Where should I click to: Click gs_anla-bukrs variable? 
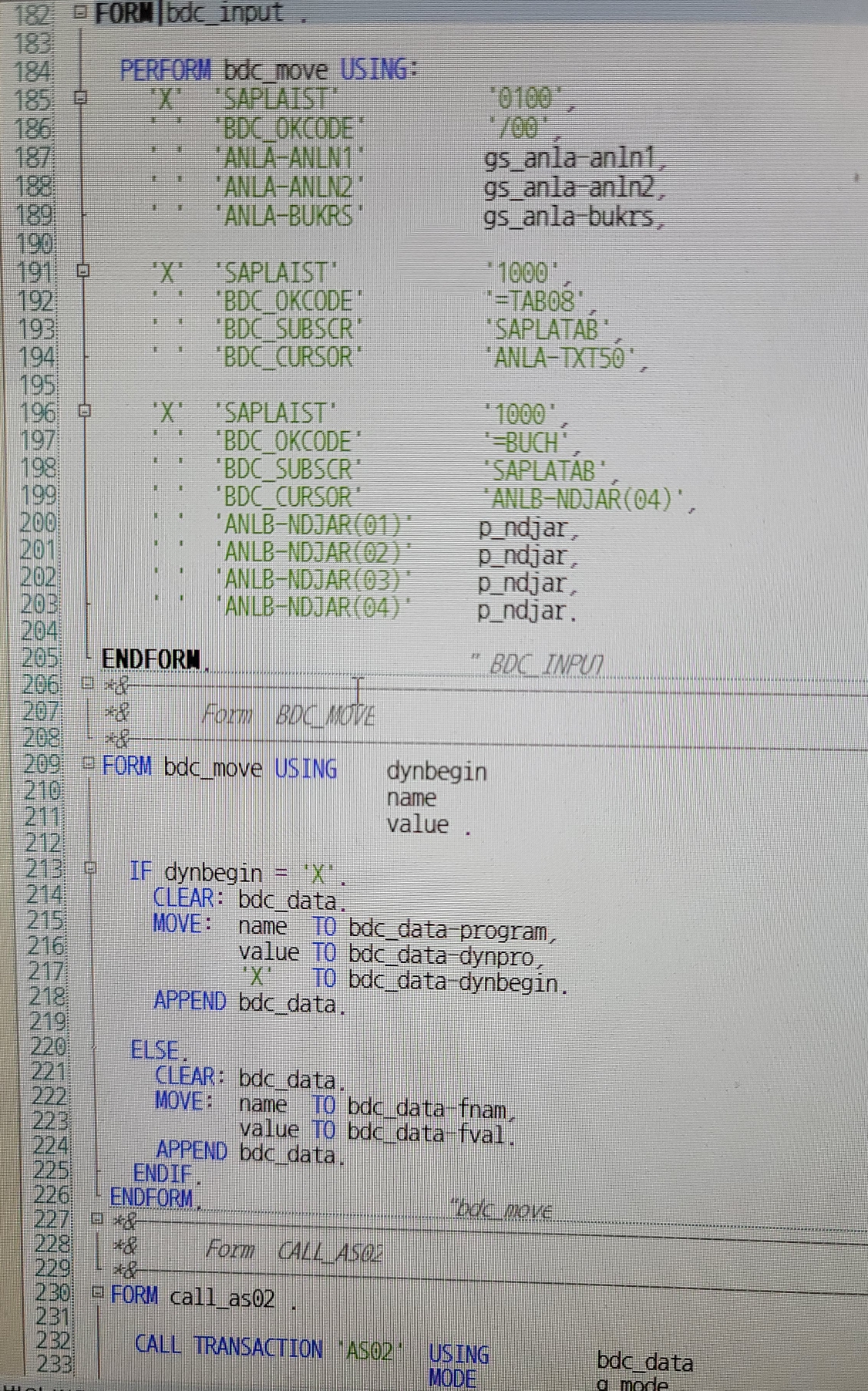pos(570,217)
